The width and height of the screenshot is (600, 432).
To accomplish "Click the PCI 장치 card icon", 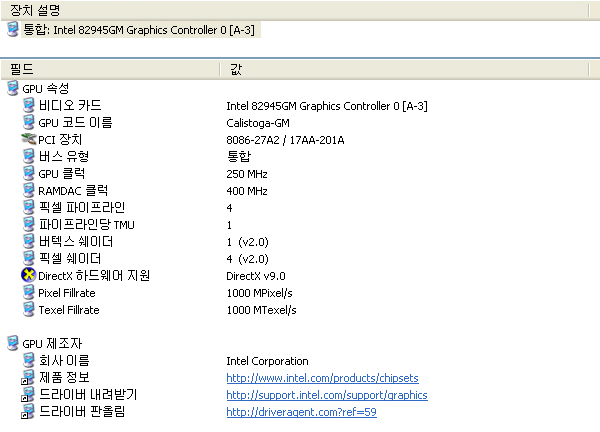I will click(x=28, y=139).
